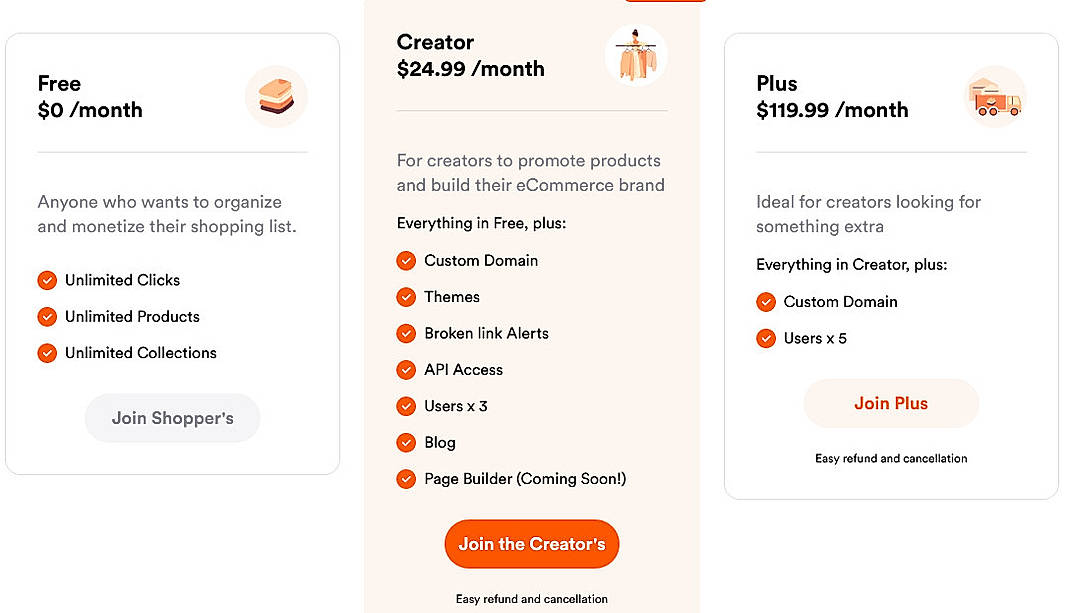Click the checkmark beside Unlimited Collections
Screen dimensions: 1070x613
47,353
